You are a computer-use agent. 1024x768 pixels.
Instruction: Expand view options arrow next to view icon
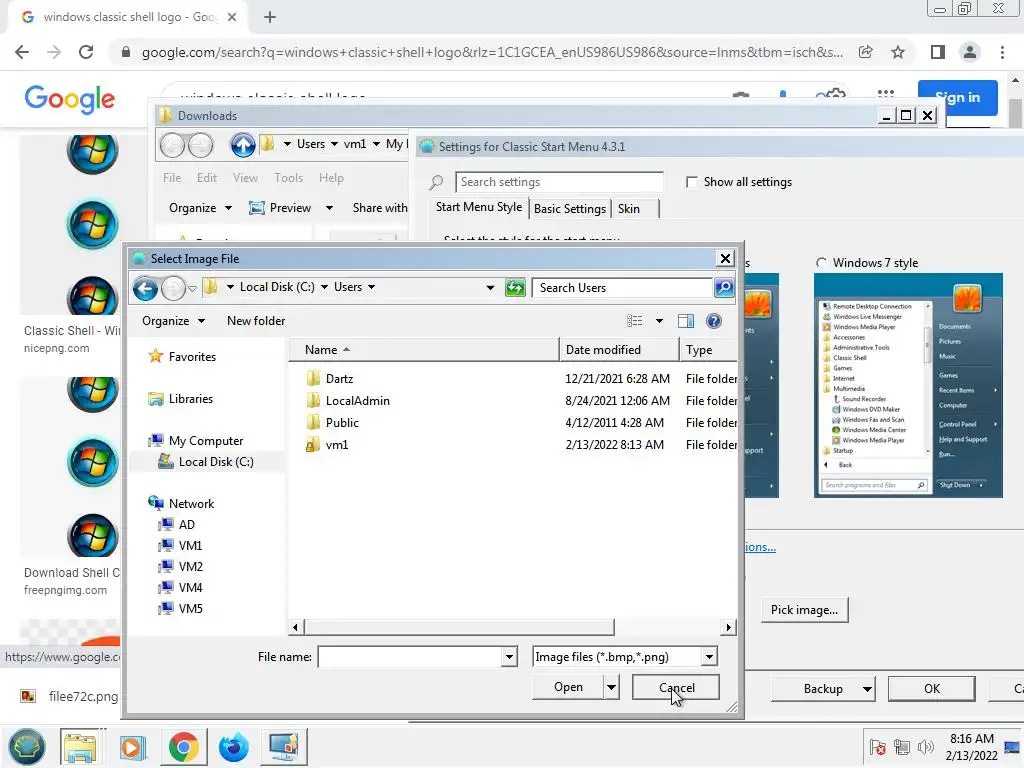[x=660, y=321]
